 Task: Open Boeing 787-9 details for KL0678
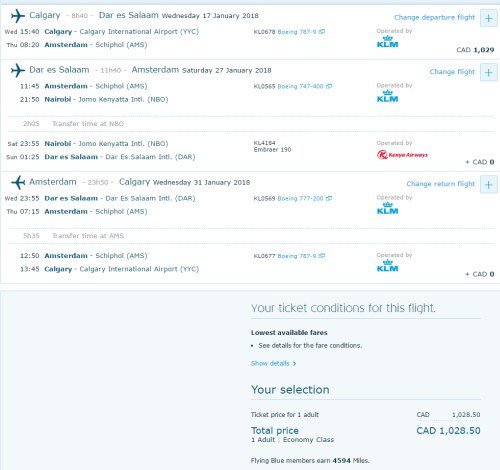pos(297,32)
